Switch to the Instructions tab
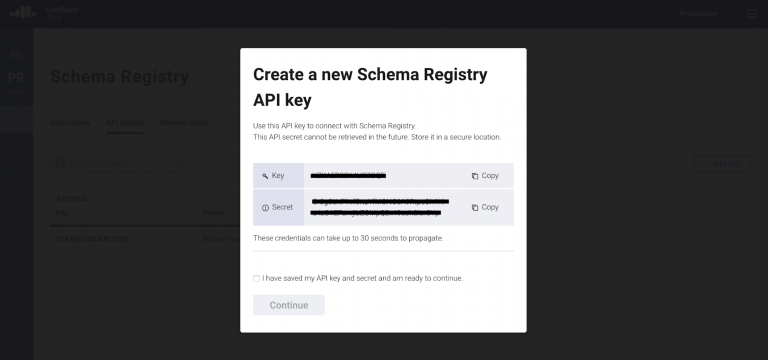 [x=70, y=122]
